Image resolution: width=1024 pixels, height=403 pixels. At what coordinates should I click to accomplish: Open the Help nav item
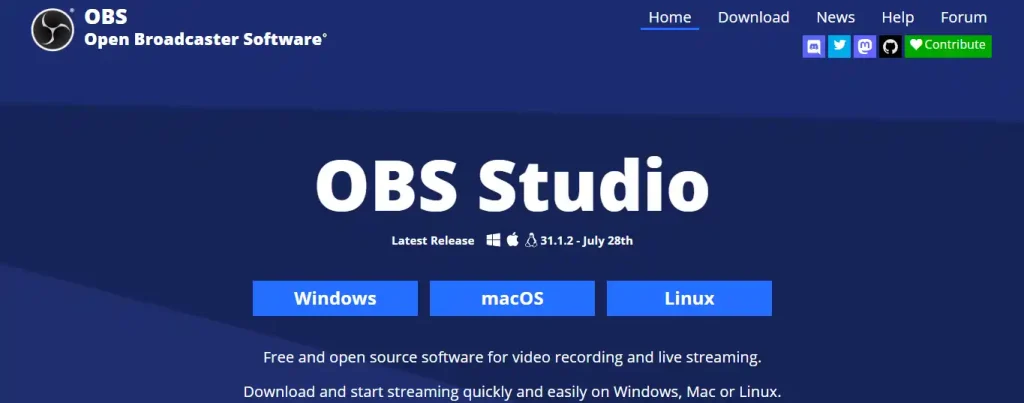click(x=897, y=18)
